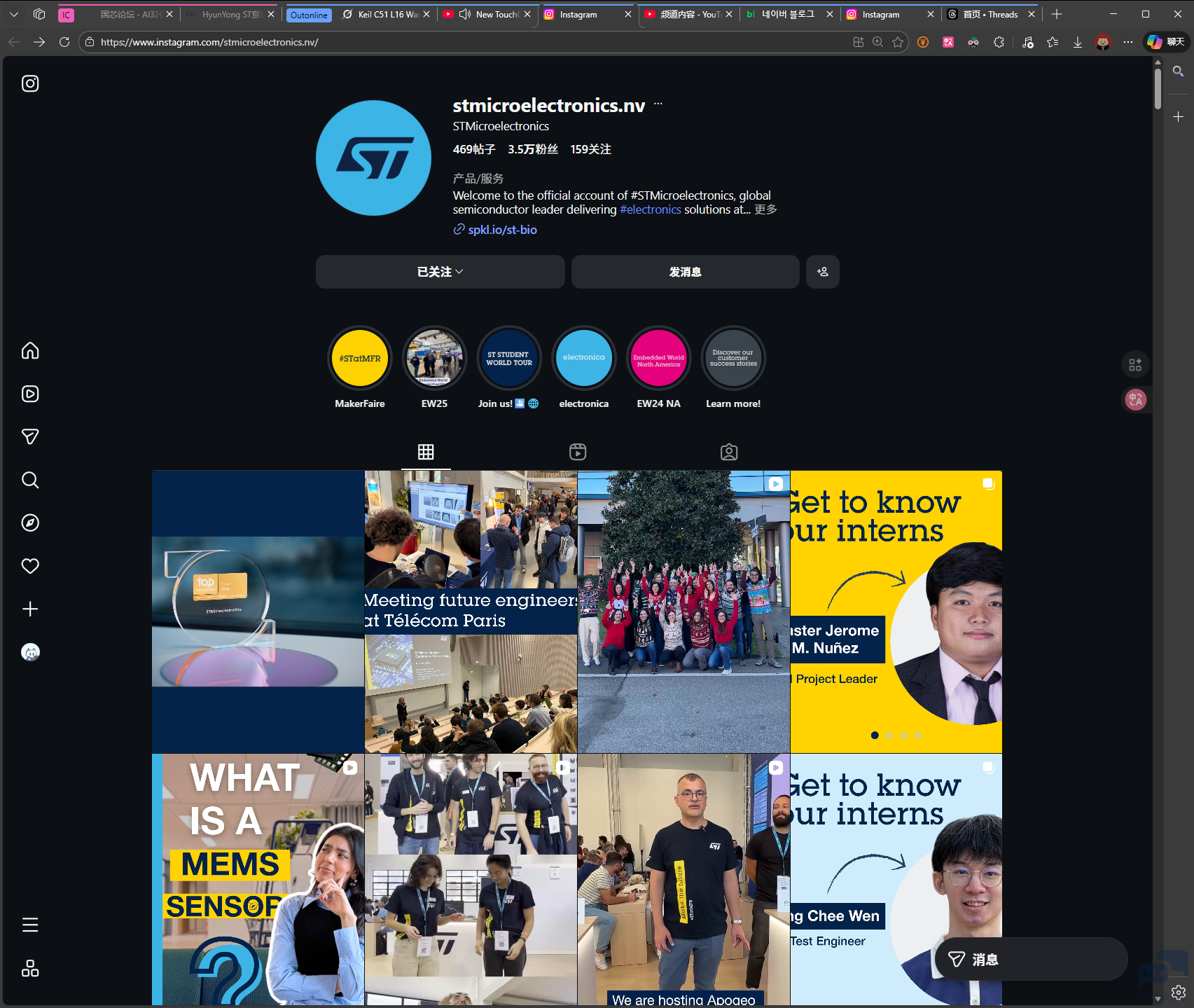View the 3.5万粉丝 followers list
The width and height of the screenshot is (1194, 1008).
click(533, 149)
